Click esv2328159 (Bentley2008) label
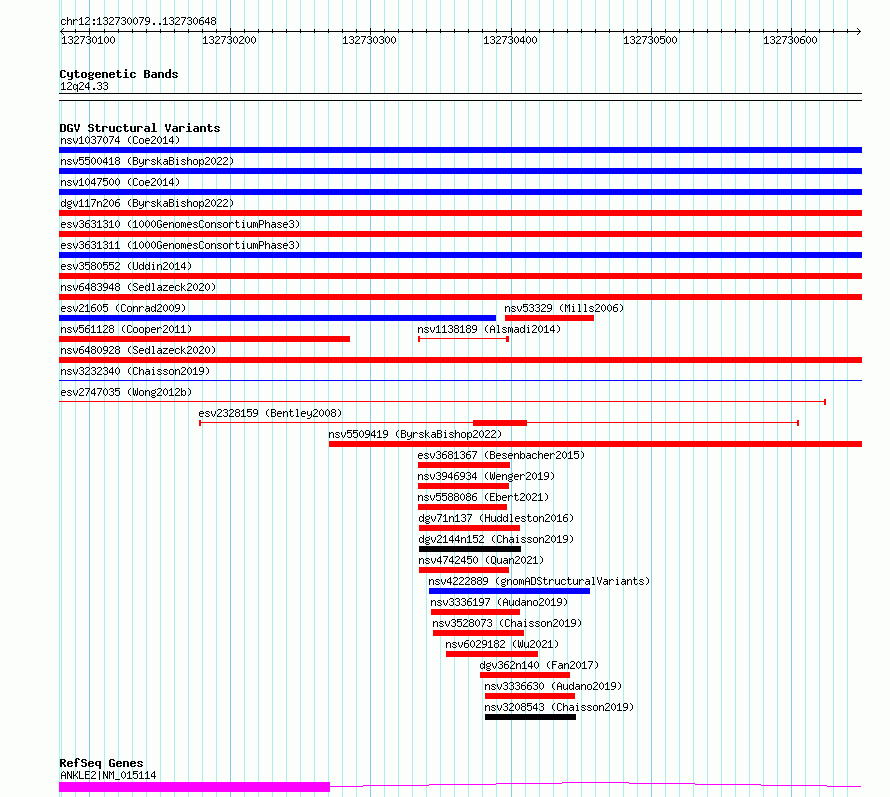890x797 pixels. click(270, 413)
